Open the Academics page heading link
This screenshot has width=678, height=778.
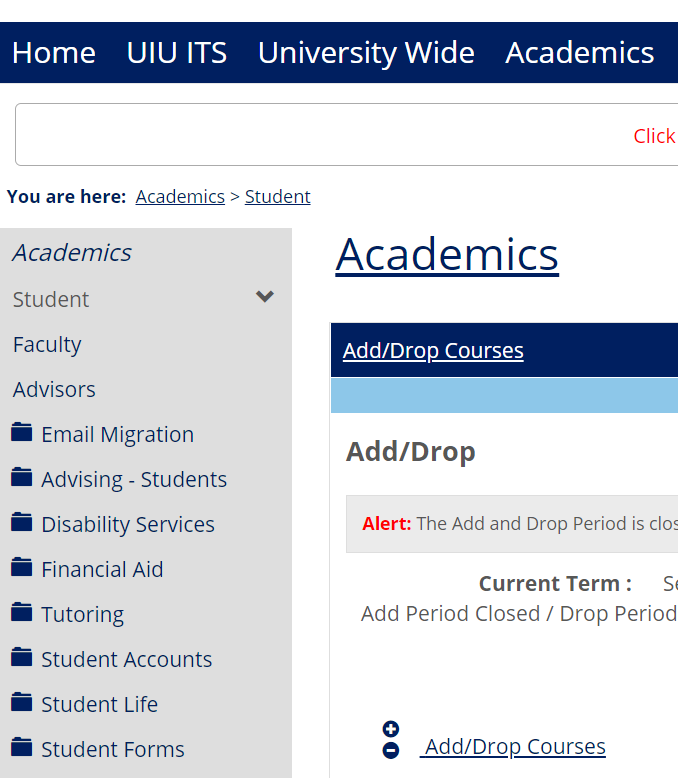tap(447, 254)
